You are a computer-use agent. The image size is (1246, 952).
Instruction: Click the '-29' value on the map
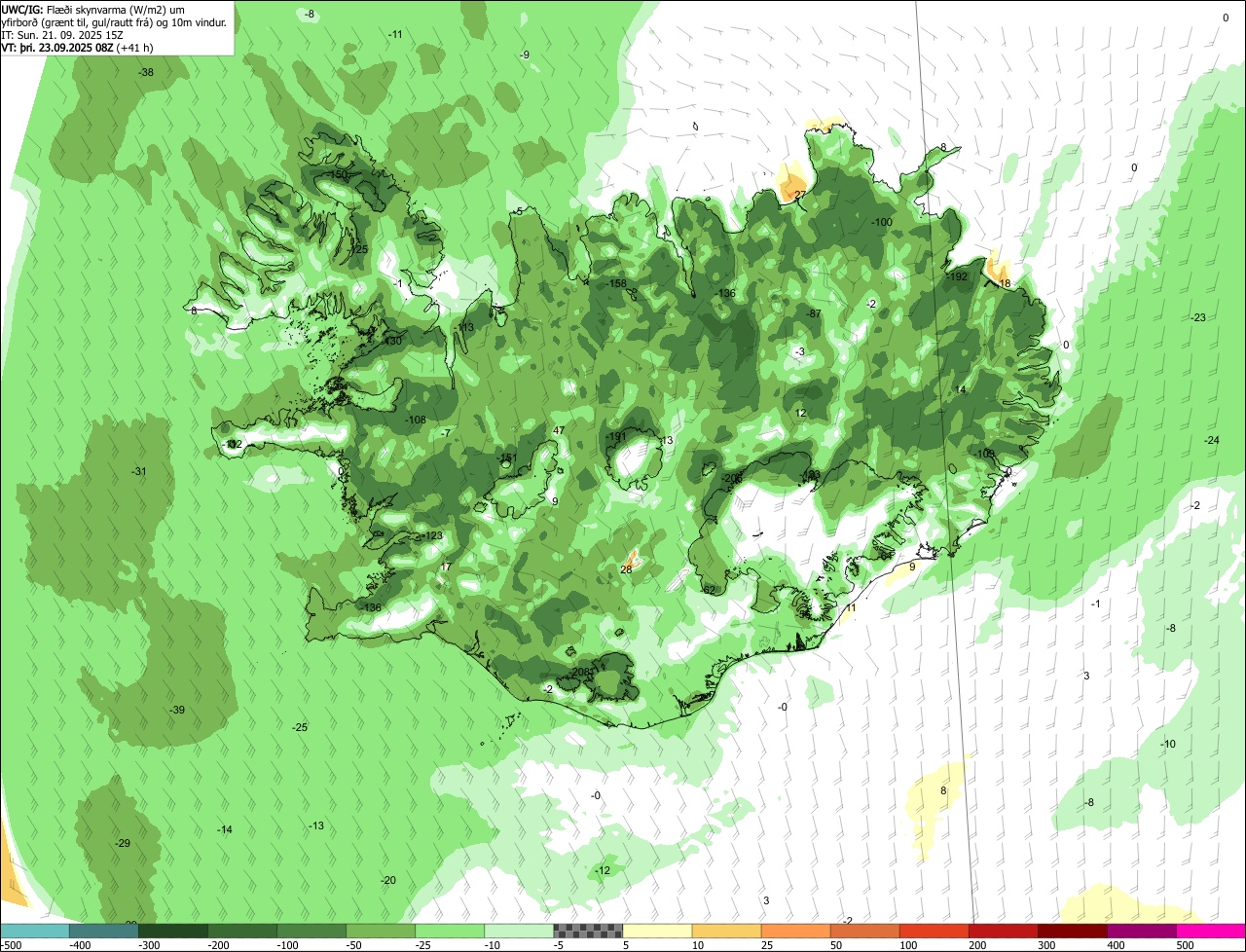[123, 844]
